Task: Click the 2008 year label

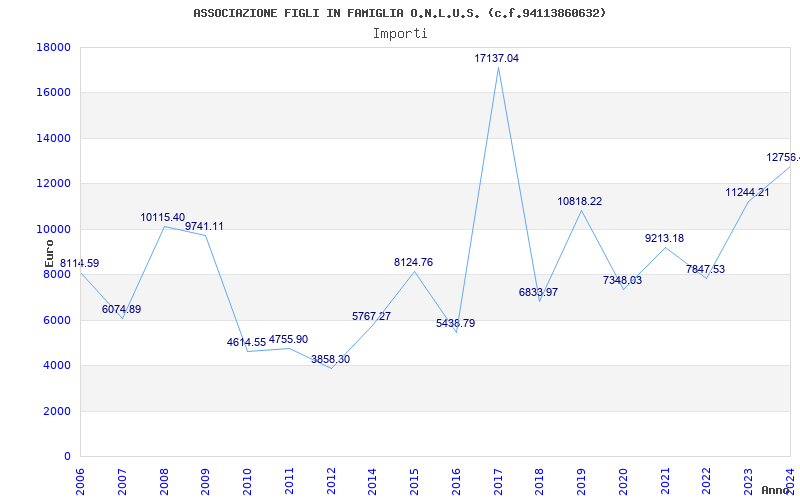Action: [164, 481]
